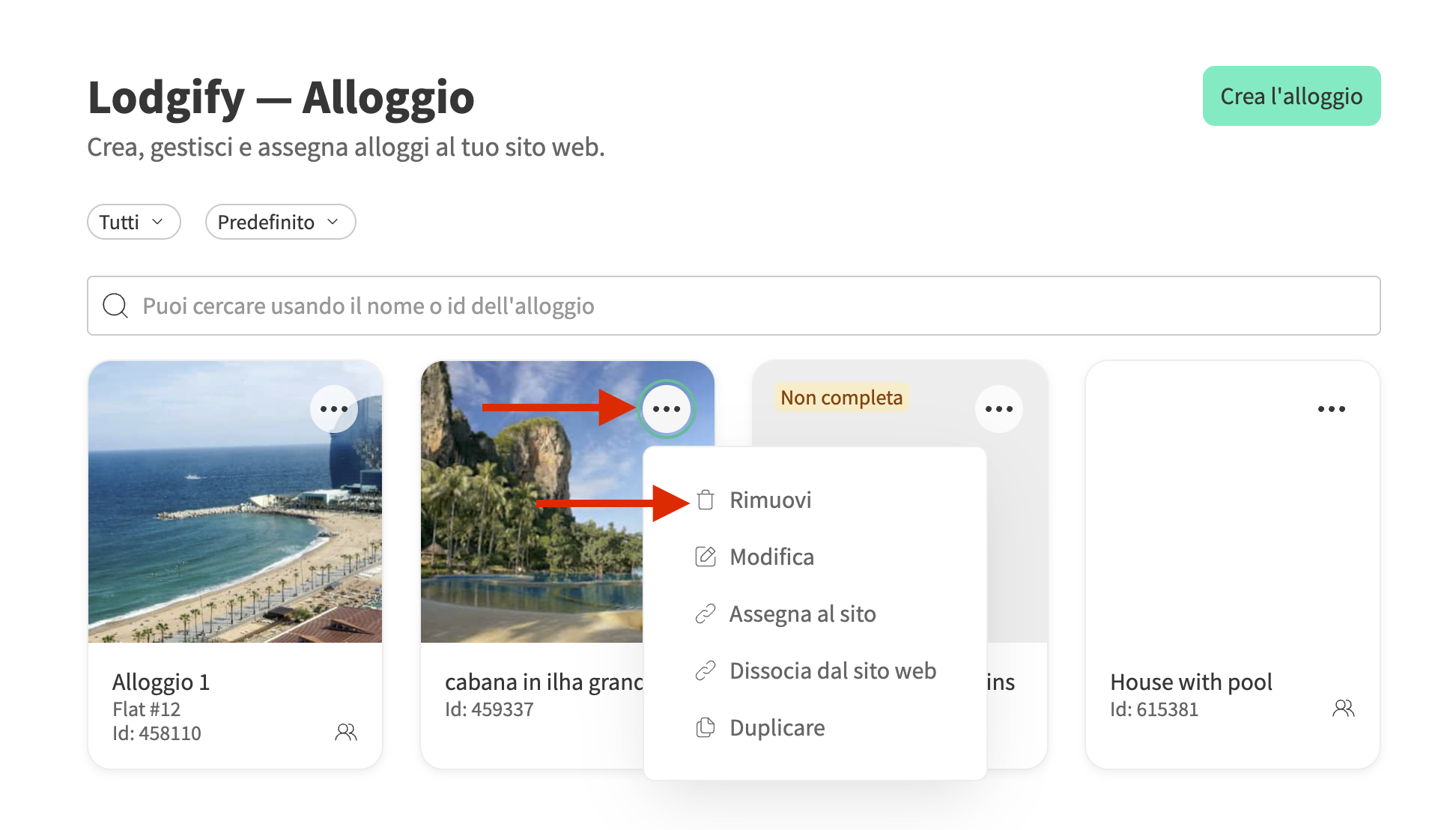Open three-dot menu on House with pool card
The width and height of the screenshot is (1456, 830).
point(1331,409)
